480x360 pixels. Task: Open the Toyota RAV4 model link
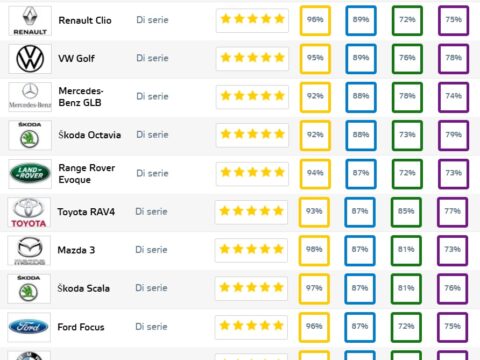[x=86, y=212]
